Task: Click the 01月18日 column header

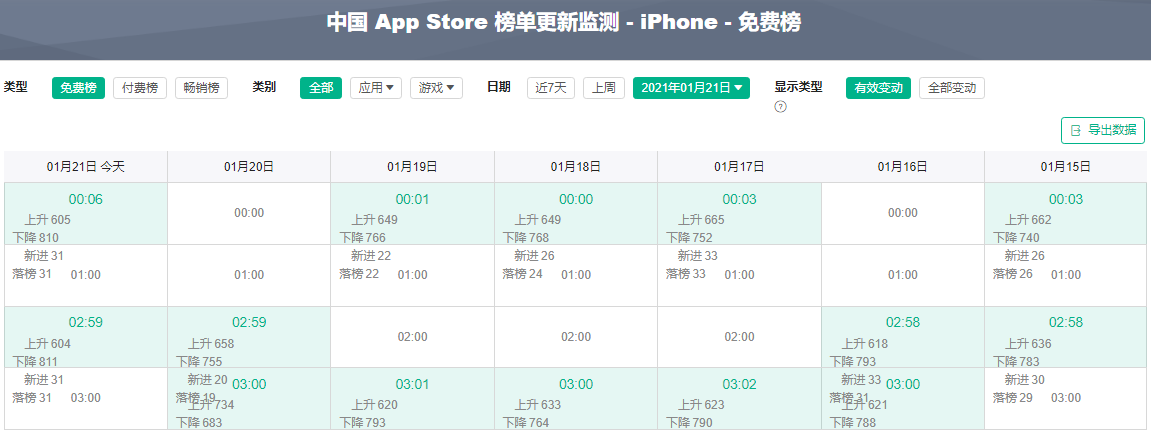Action: pos(576,167)
